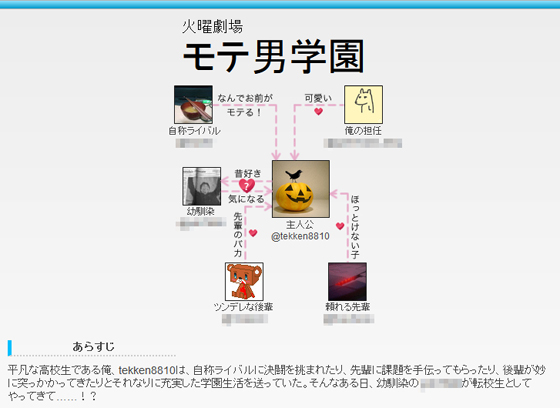Image resolution: width=560 pixels, height=408 pixels.
Task: Click the ツンデレな後輩 label
Action: 243,307
